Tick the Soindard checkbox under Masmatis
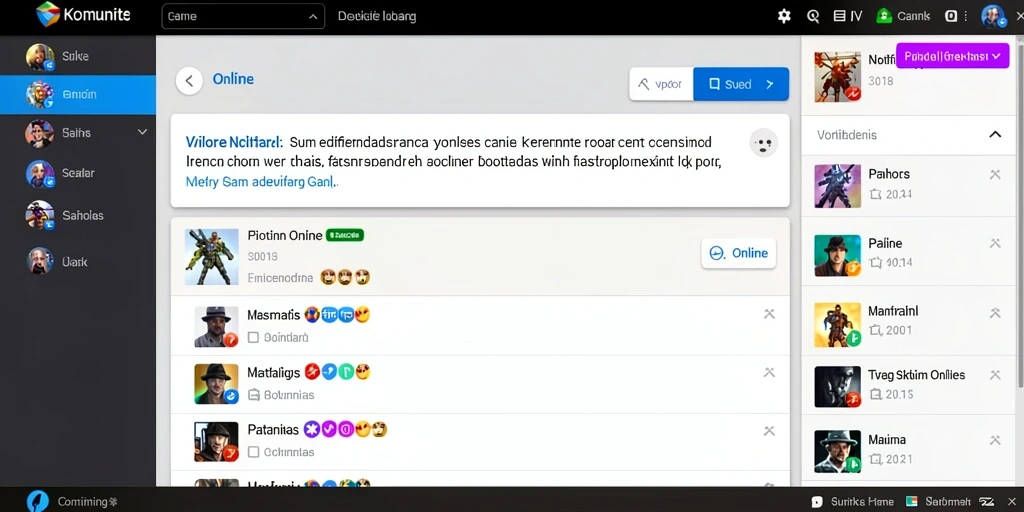This screenshot has width=1024, height=512. 253,338
